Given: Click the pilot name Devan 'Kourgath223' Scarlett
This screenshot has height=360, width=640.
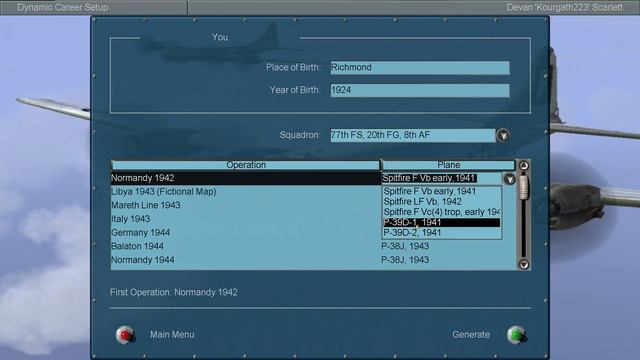Looking at the screenshot, I should tap(564, 7).
